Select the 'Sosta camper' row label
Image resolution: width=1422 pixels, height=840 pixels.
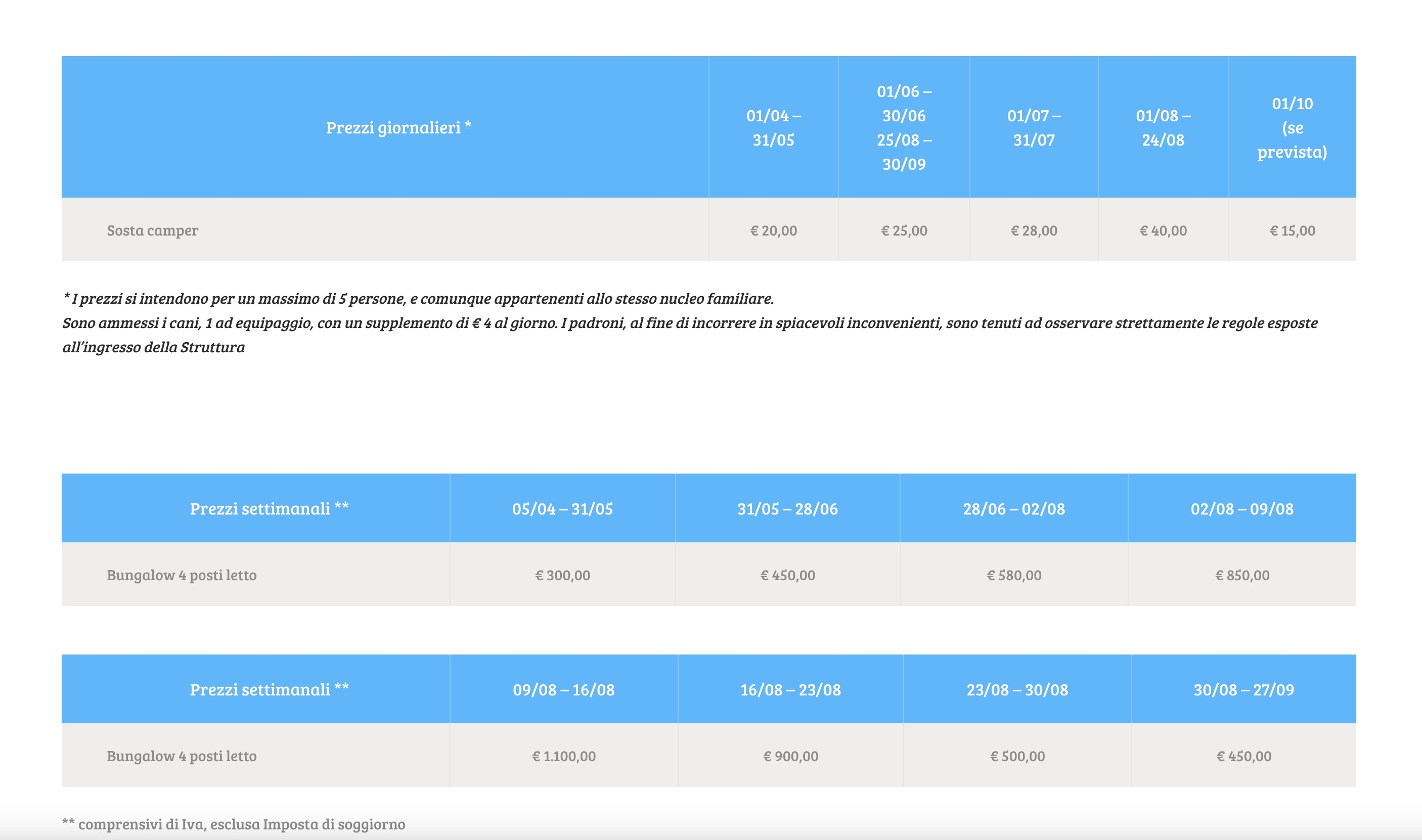click(152, 230)
